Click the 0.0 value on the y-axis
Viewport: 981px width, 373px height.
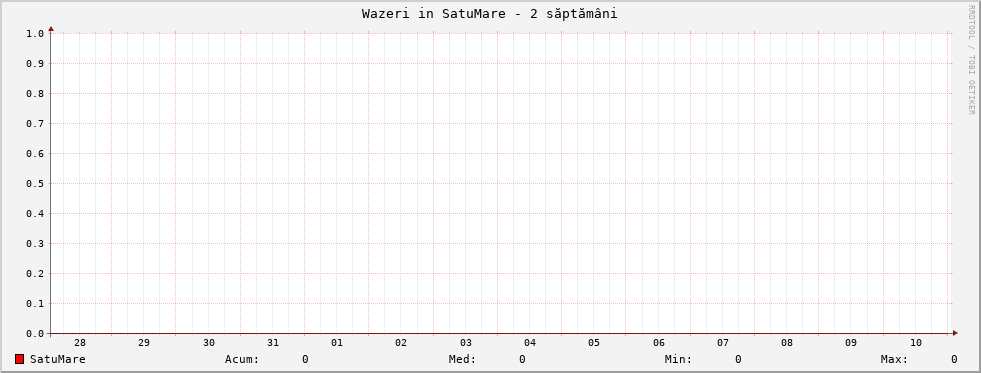pos(35,334)
